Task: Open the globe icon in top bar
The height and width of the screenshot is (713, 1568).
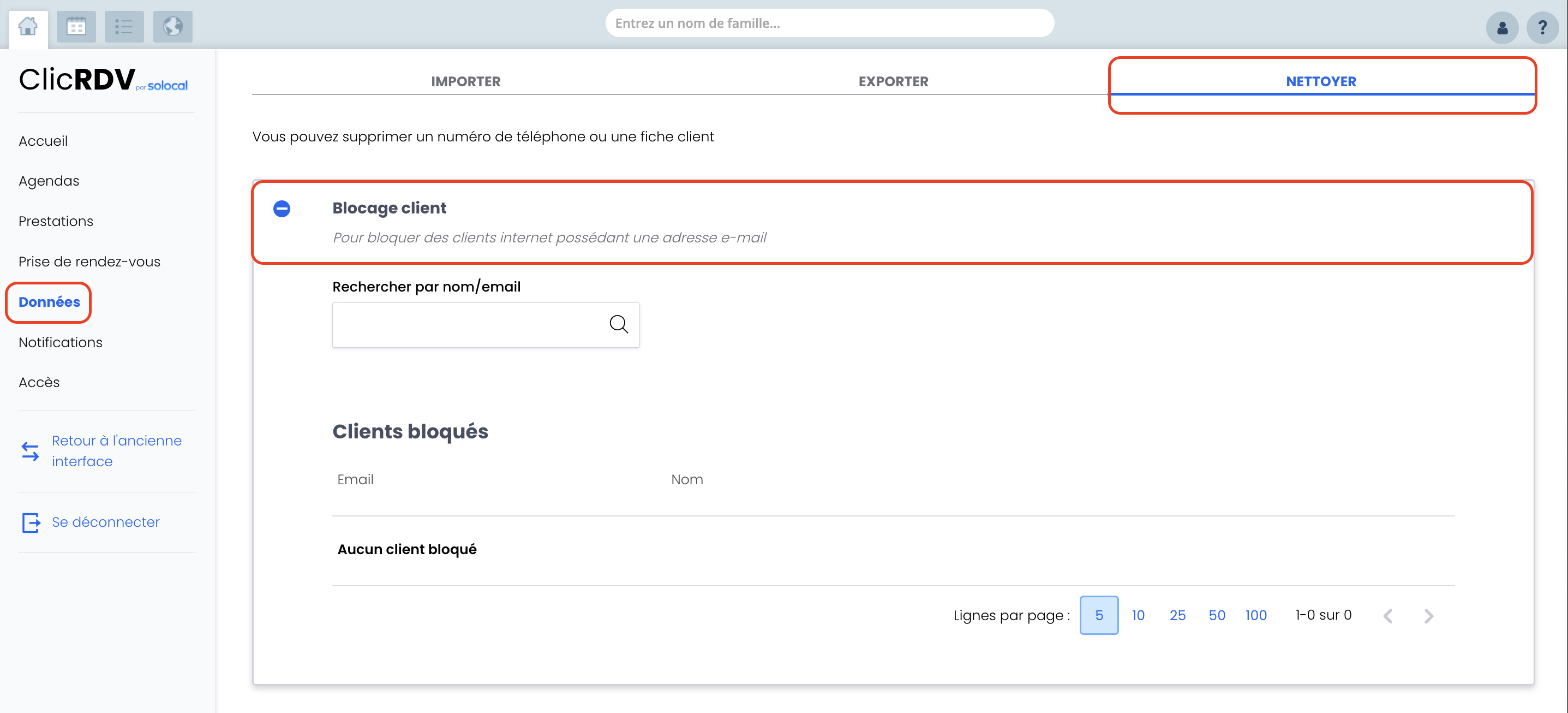Action: (173, 27)
